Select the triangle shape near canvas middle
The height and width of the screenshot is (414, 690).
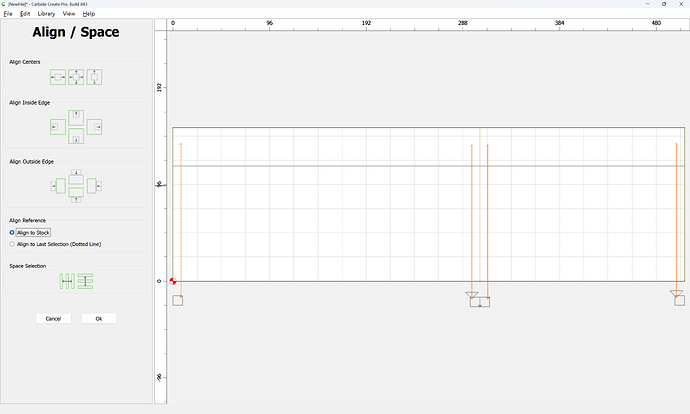[x=472, y=295]
